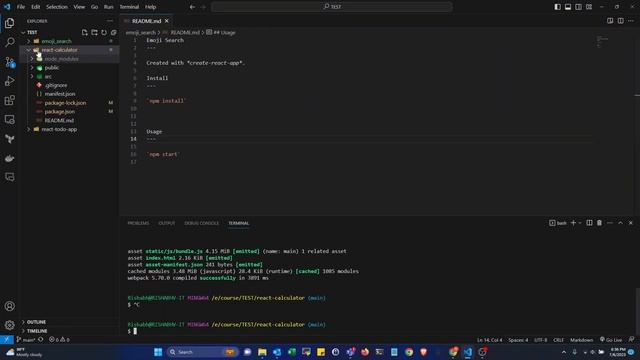Screen dimensions: 640x360
Task: Open the Terminal menu
Action: point(129,7)
